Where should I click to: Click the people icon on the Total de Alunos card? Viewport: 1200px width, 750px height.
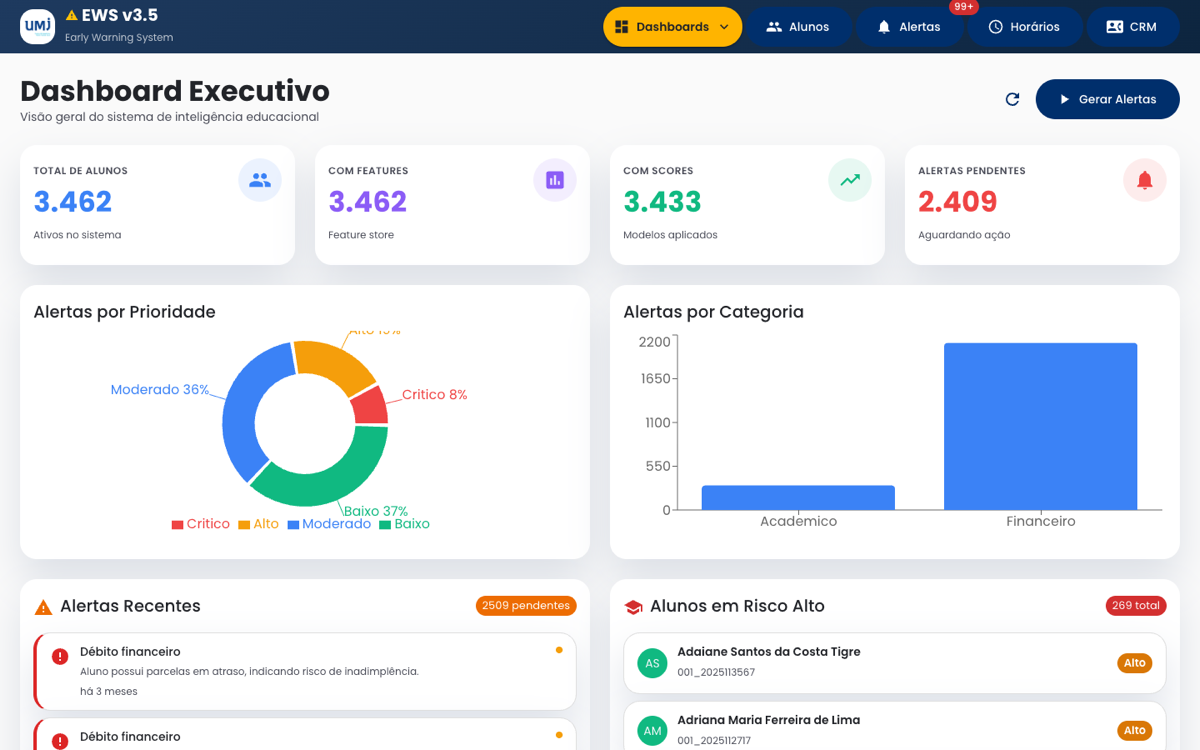[260, 180]
